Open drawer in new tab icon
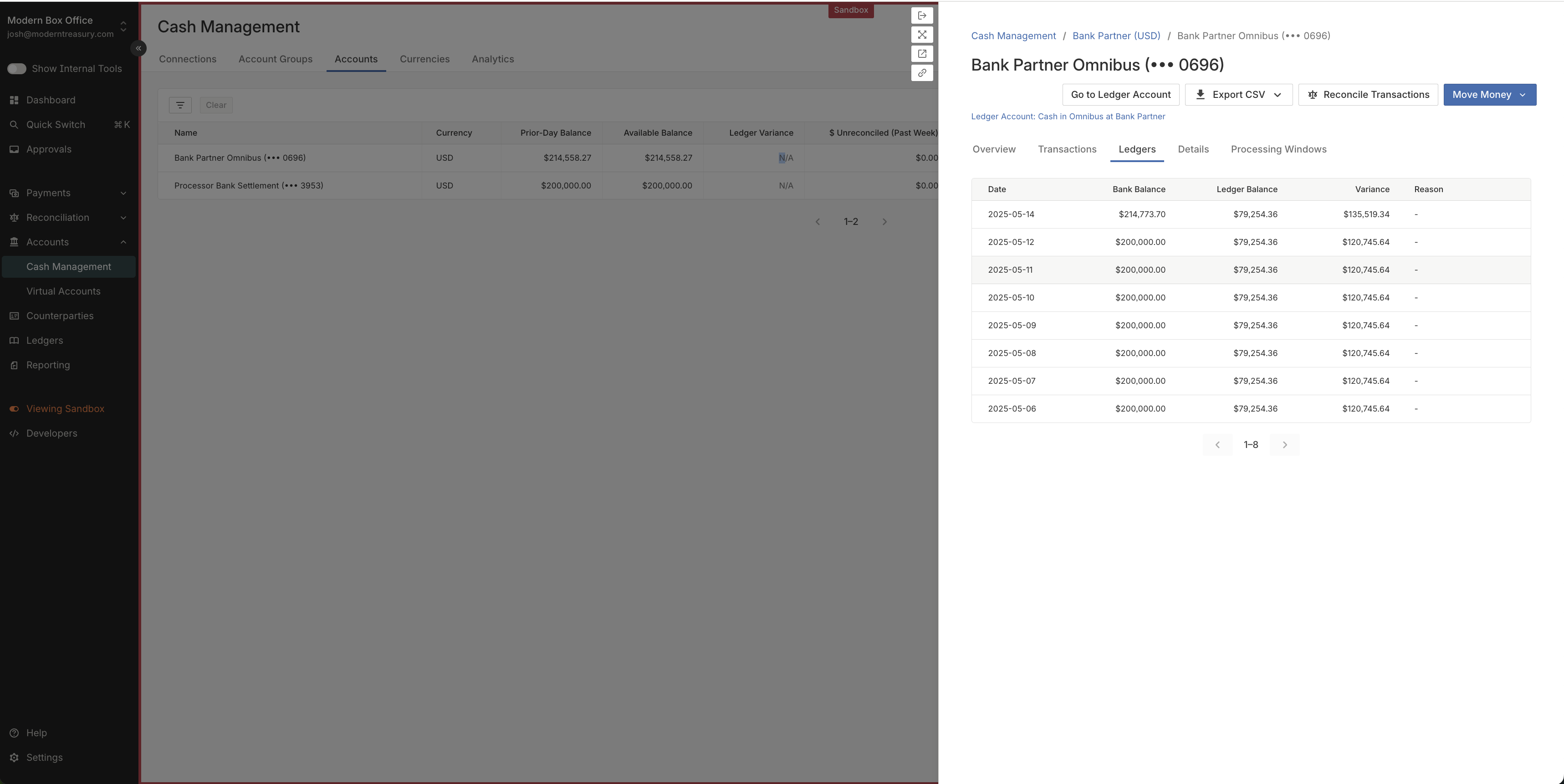 click(922, 53)
